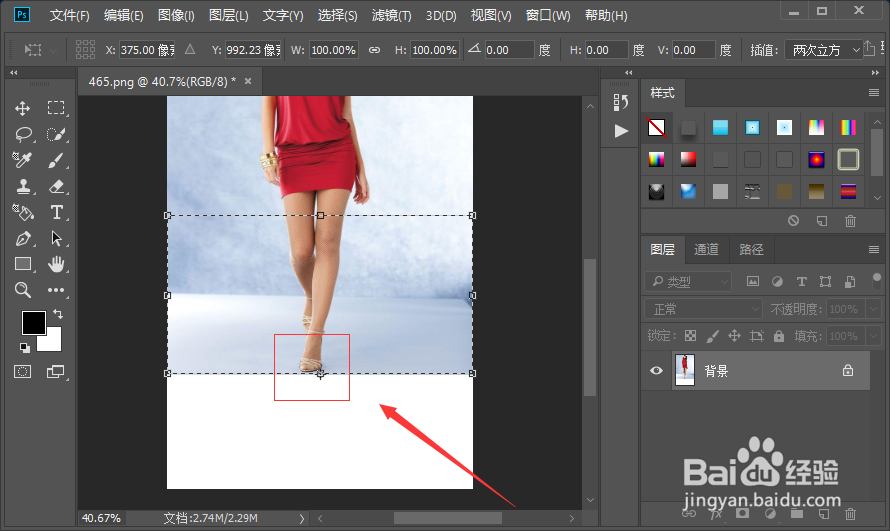Viewport: 890px width, 531px height.
Task: Select the Pen tool
Action: [23, 238]
